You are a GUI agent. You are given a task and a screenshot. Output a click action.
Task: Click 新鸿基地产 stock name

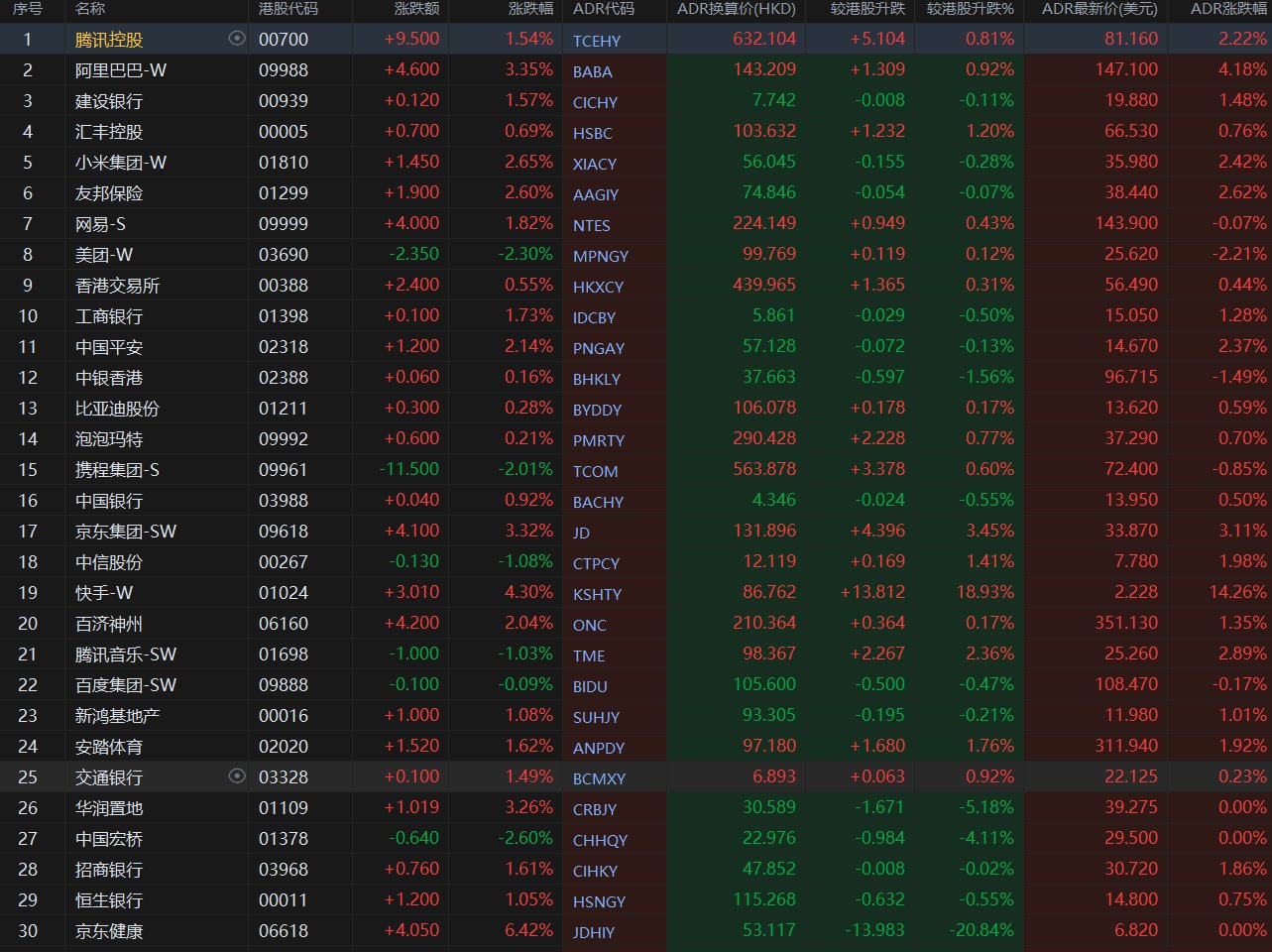click(x=117, y=716)
